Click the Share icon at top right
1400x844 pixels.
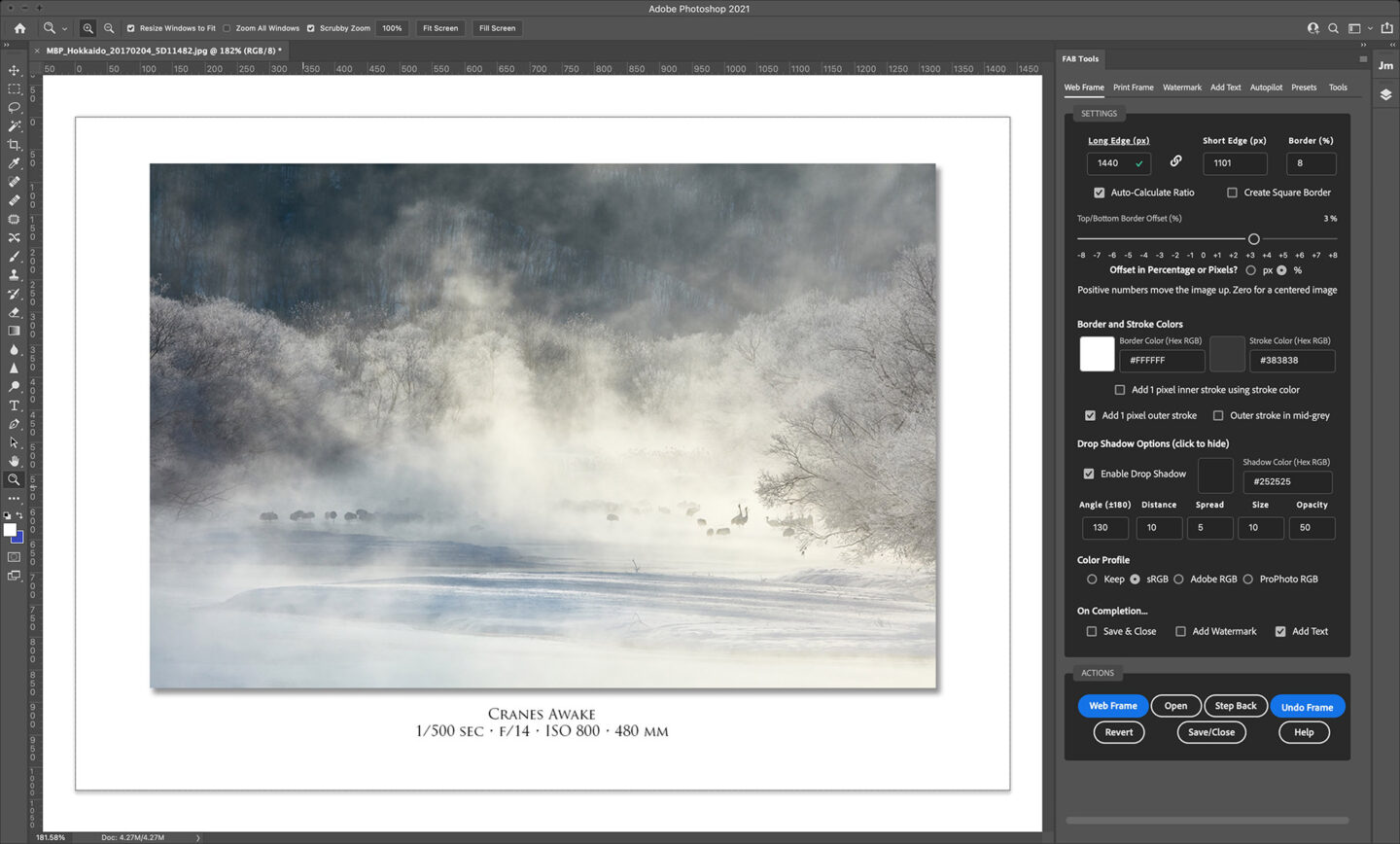1387,28
